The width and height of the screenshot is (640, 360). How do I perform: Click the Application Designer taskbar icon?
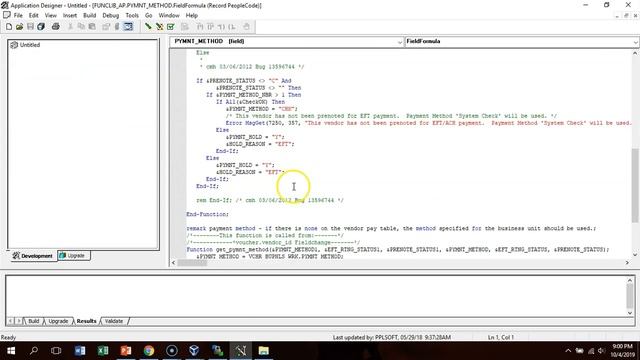[241, 351]
